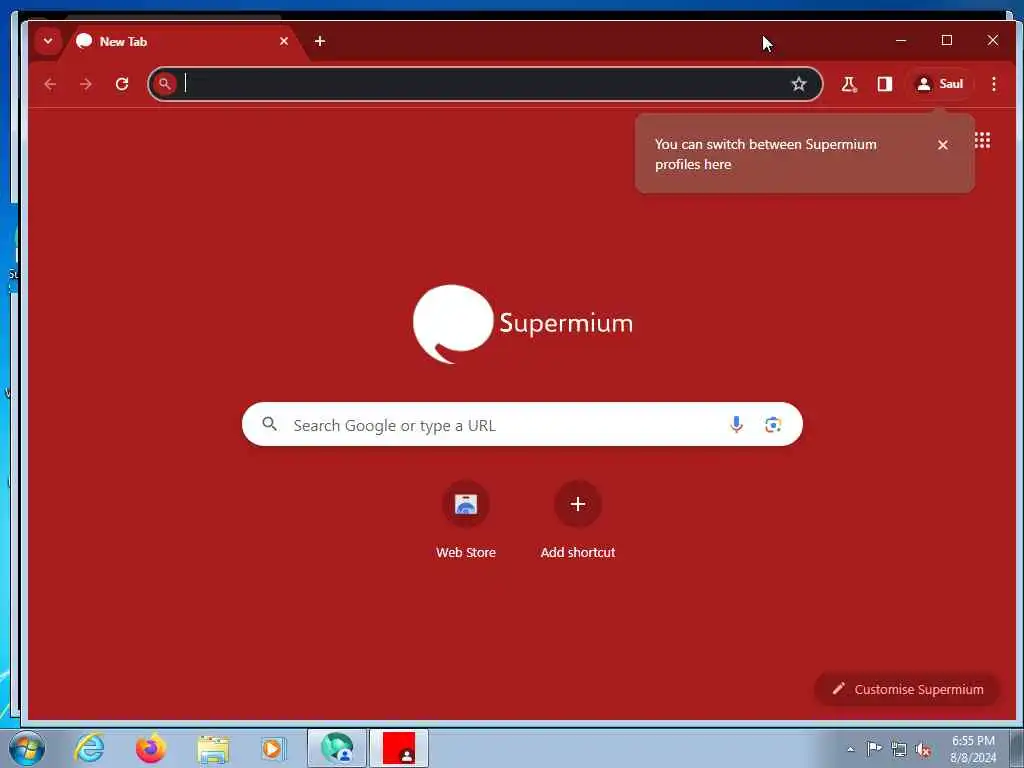
Task: Open network status tray icon
Action: (899, 749)
